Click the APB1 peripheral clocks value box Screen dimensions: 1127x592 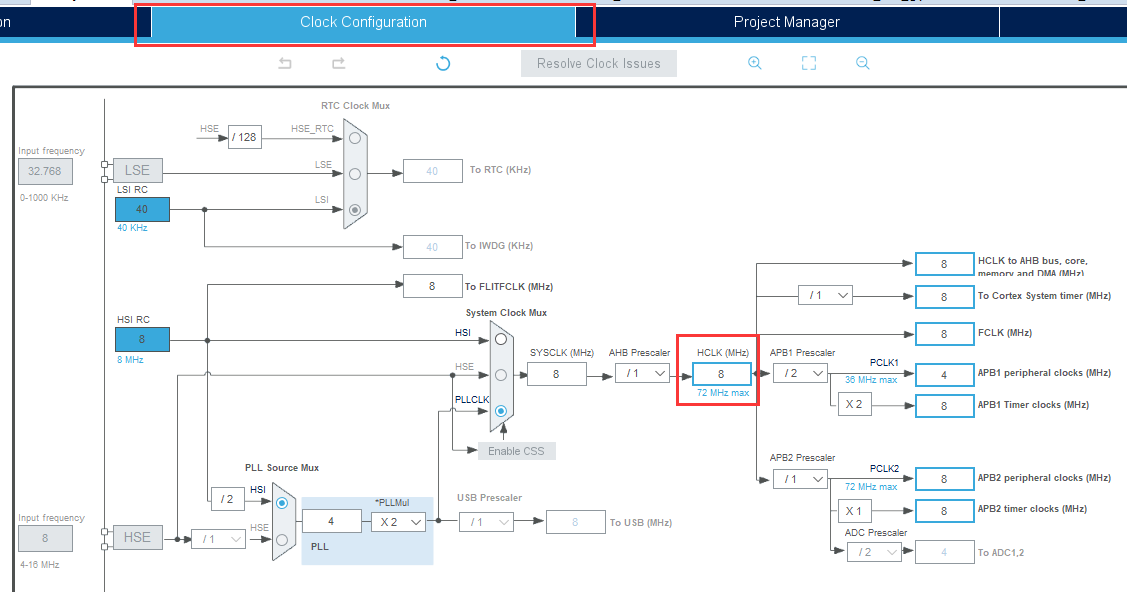pos(944,374)
